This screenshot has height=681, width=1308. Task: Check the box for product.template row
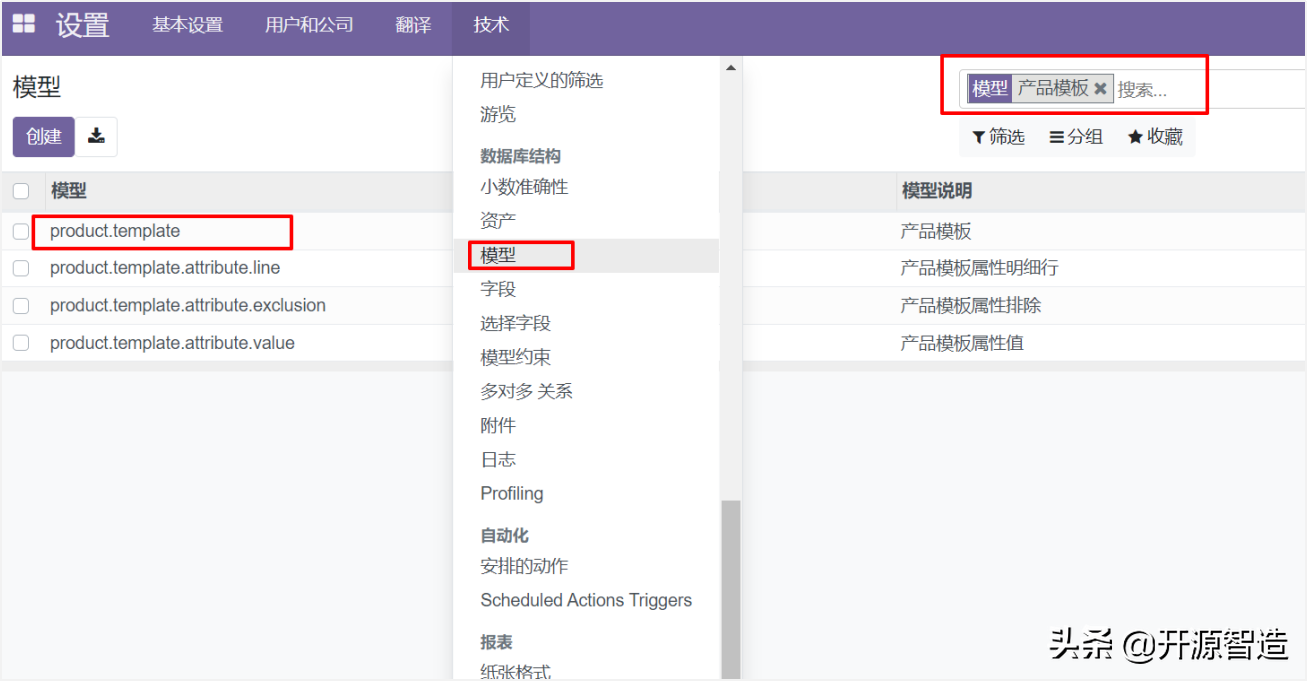pyautogui.click(x=21, y=231)
